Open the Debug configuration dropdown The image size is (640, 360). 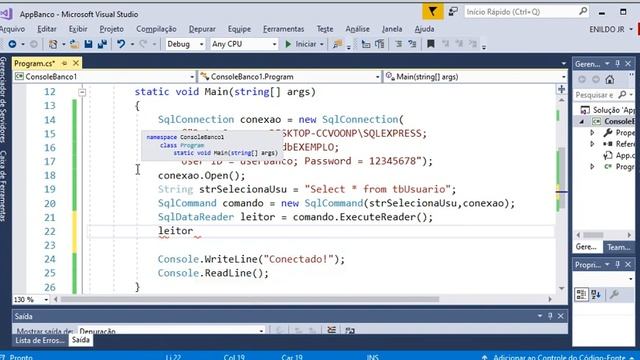pyautogui.click(x=185, y=44)
